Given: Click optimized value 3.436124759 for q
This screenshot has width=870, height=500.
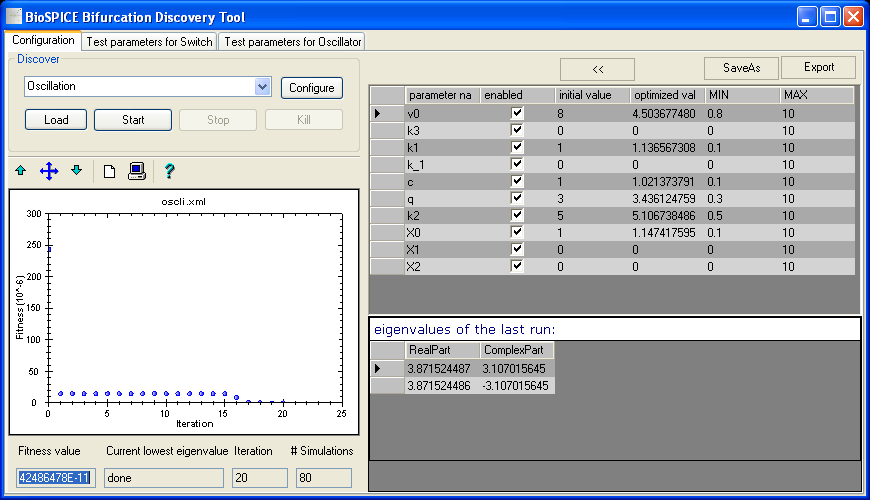Looking at the screenshot, I should [x=667, y=199].
